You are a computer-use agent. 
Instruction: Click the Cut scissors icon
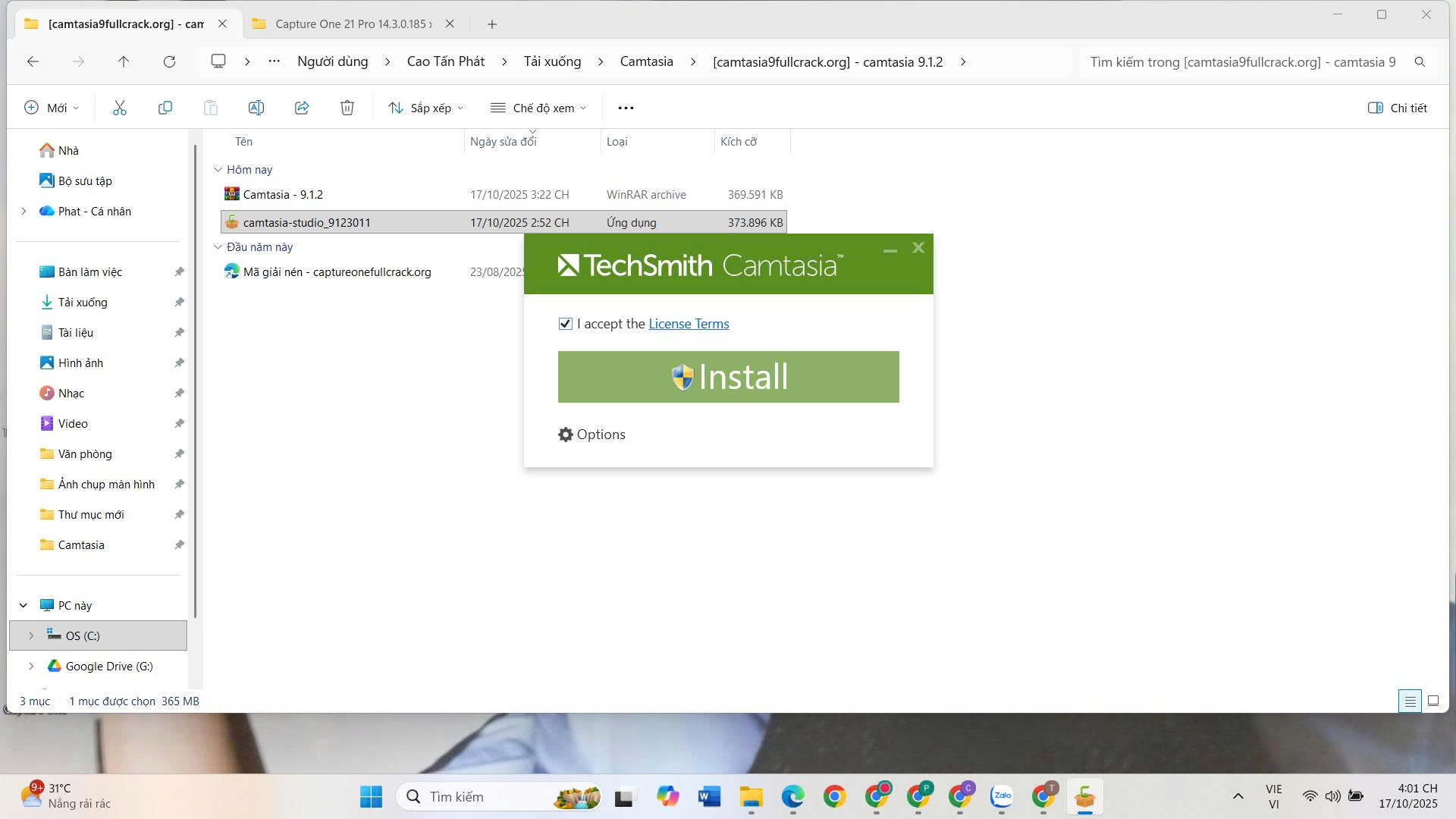pos(120,108)
